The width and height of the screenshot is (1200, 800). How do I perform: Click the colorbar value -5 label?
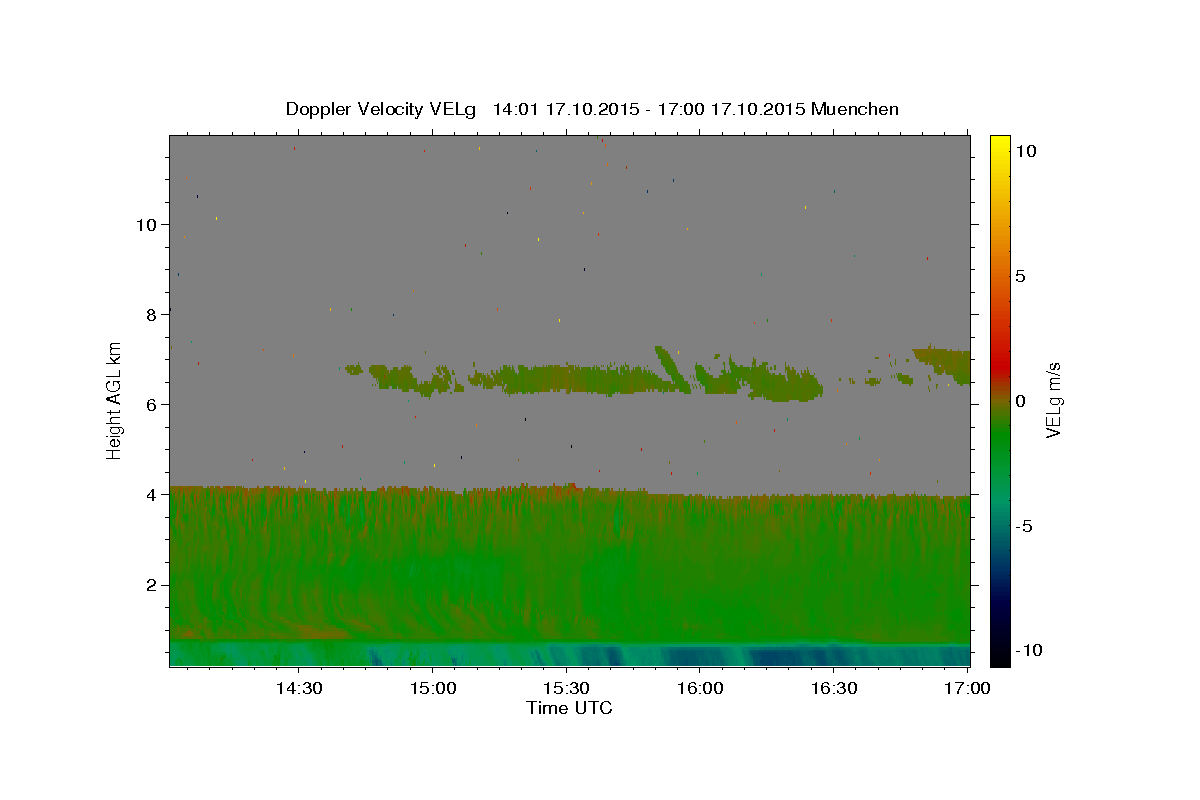pos(1024,526)
